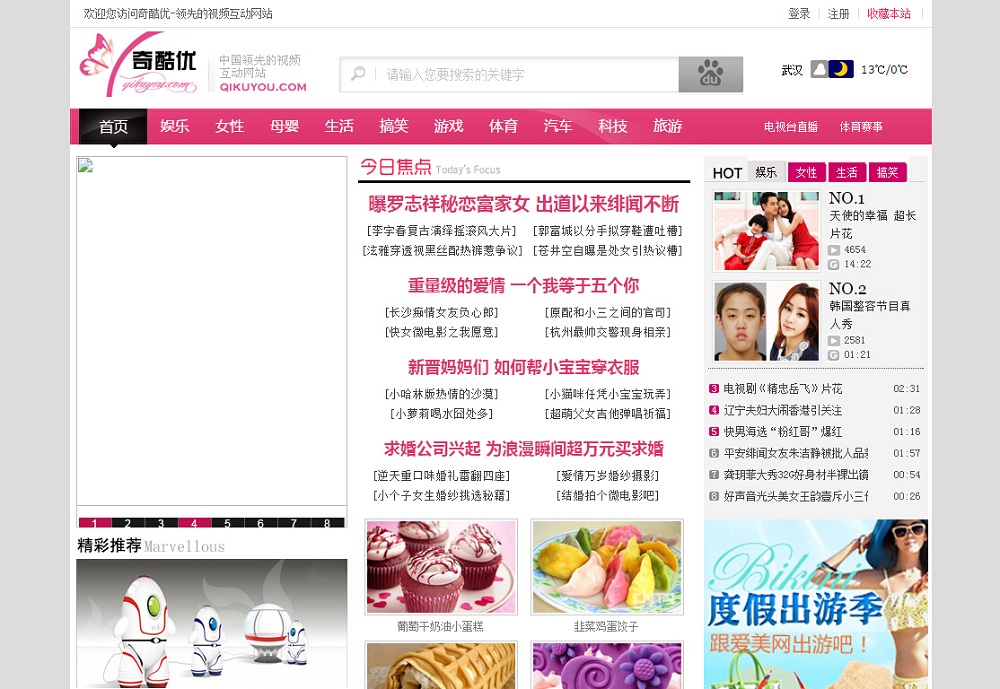The height and width of the screenshot is (689, 1000).
Task: Open 葡萄干奶油小蛋糕 cupcake thumbnail
Action: [x=441, y=567]
